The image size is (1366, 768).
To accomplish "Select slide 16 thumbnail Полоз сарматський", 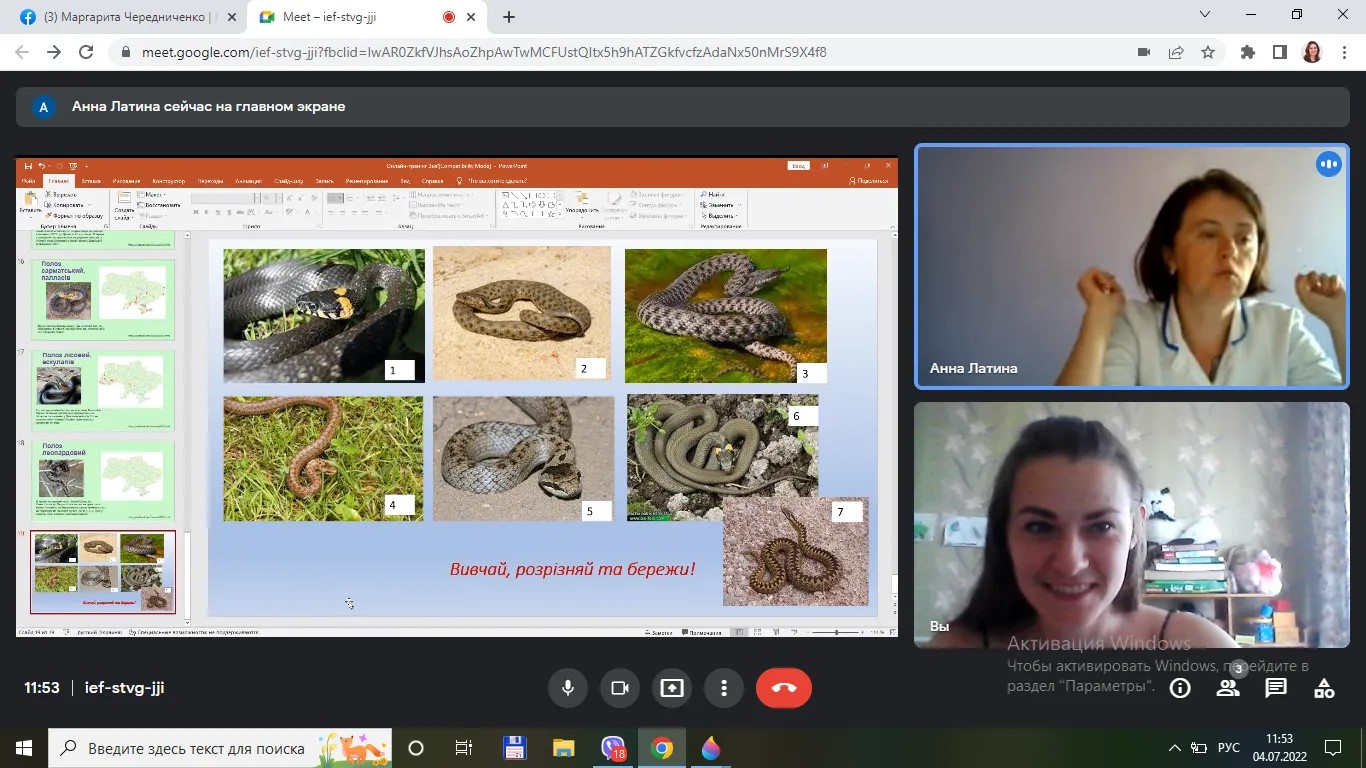I will tap(102, 300).
